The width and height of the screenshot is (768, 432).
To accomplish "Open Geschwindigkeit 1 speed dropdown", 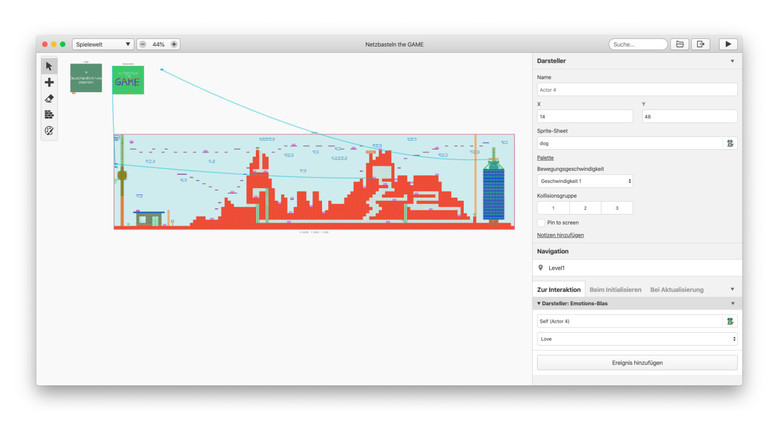I will 585,181.
